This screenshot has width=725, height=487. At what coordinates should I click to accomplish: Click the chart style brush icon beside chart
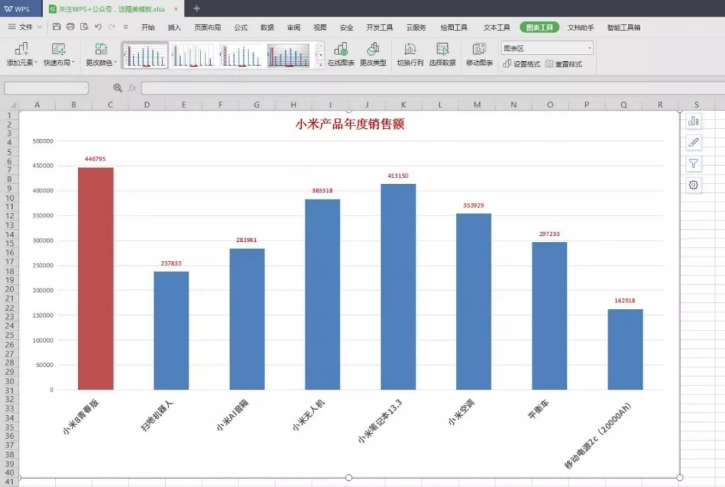(694, 142)
